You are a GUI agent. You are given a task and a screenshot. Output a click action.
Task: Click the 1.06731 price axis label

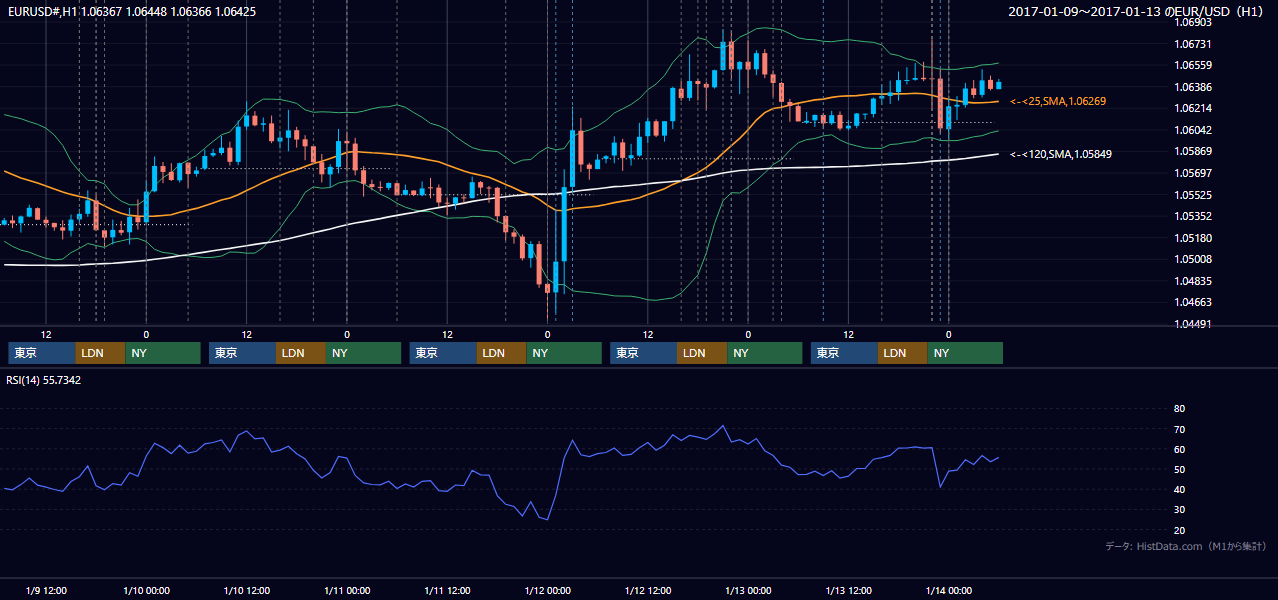(1192, 44)
